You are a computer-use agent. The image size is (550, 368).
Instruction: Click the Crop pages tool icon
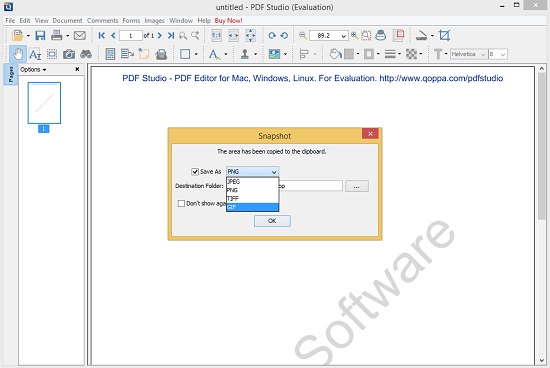(x=444, y=35)
